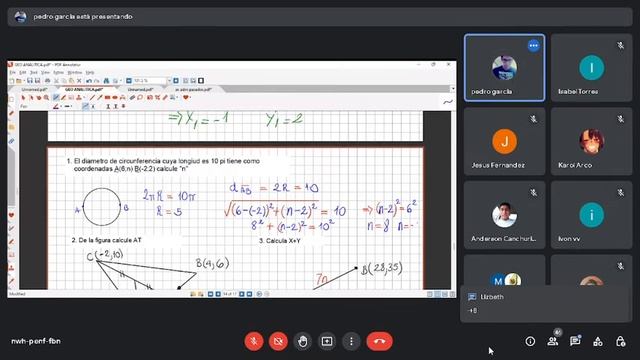Open host controls lock icon
640x360 pixels.
point(620,341)
